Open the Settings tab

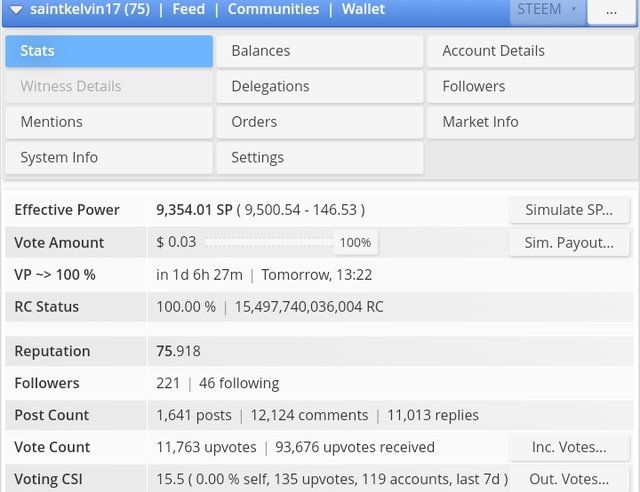320,158
